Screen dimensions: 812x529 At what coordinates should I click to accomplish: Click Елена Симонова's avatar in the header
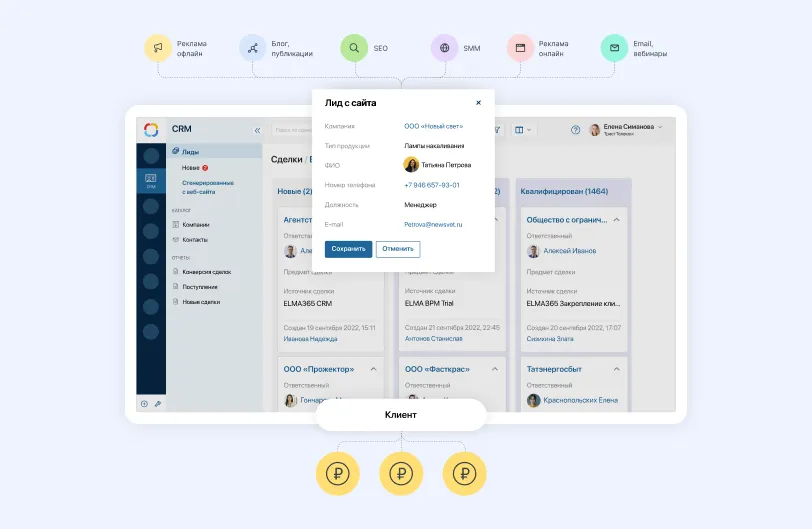point(595,130)
